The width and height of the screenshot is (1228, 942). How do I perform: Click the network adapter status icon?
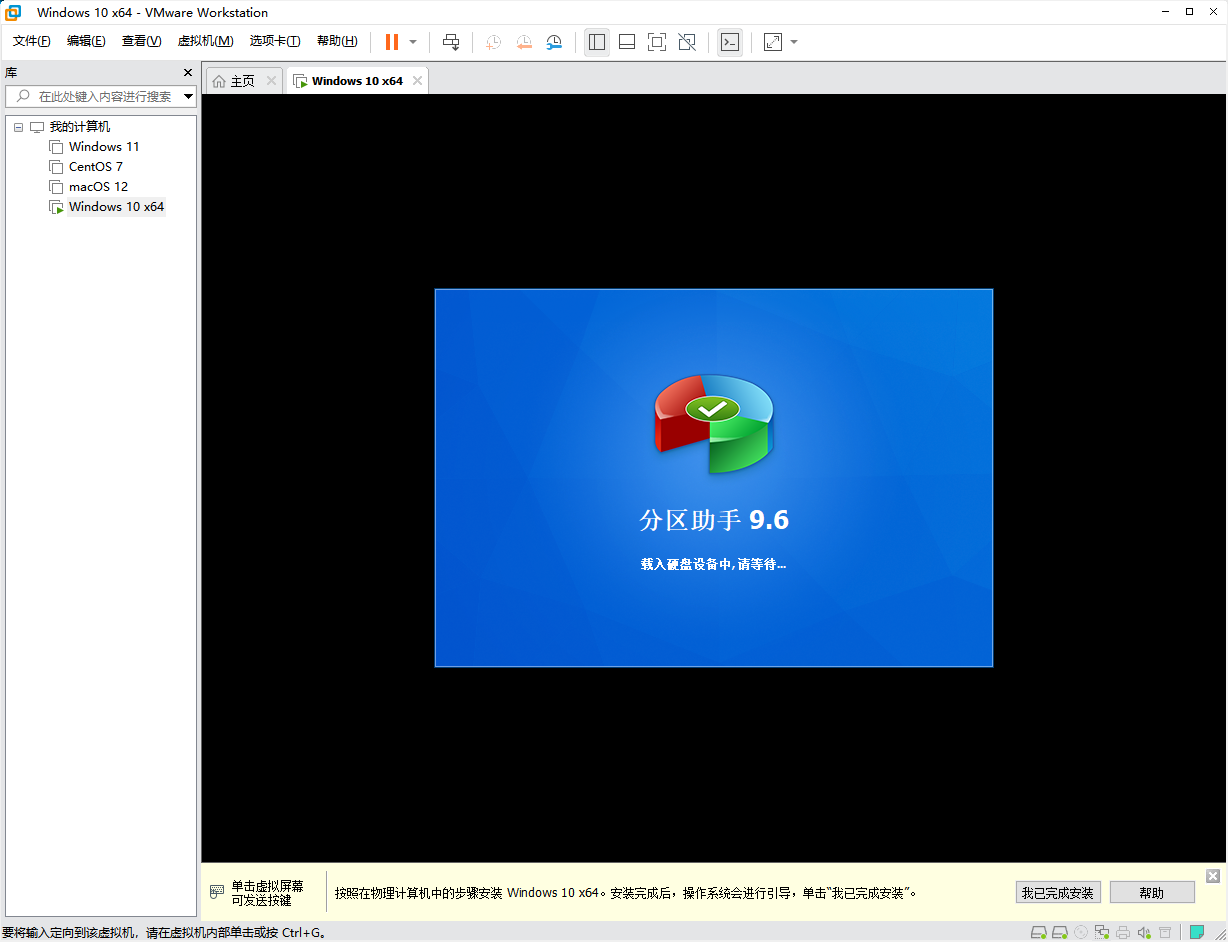[x=1102, y=932]
